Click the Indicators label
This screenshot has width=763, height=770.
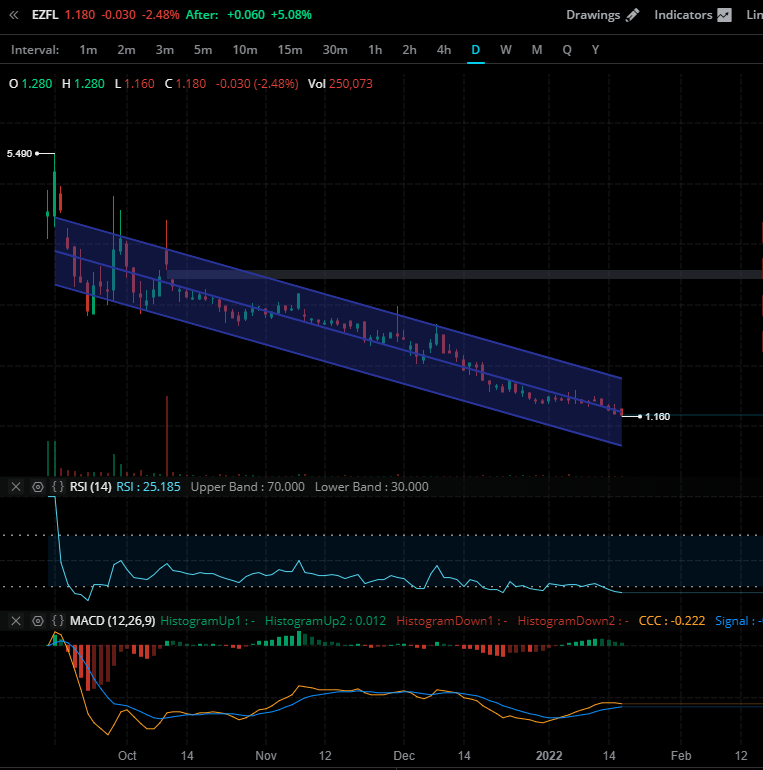(683, 15)
